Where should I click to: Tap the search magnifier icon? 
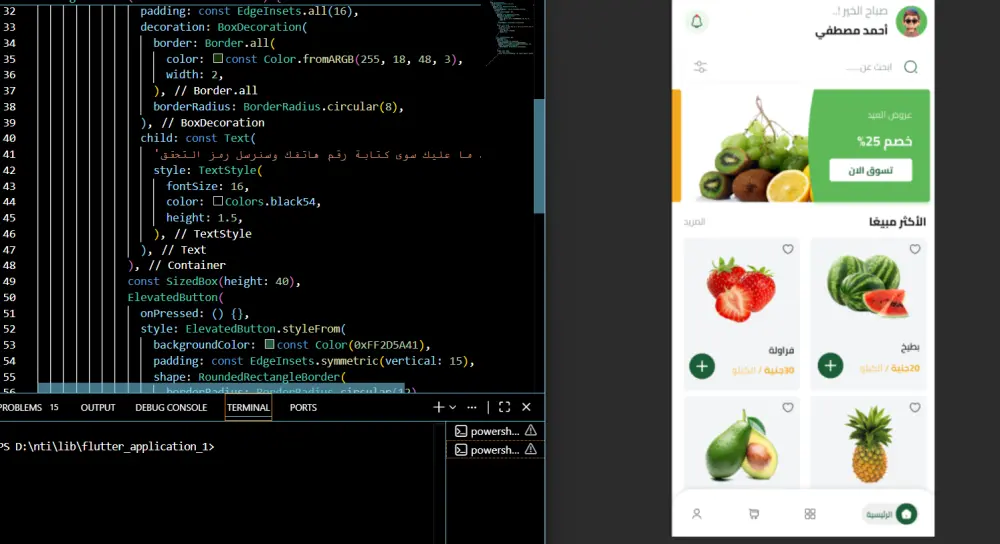coord(911,67)
